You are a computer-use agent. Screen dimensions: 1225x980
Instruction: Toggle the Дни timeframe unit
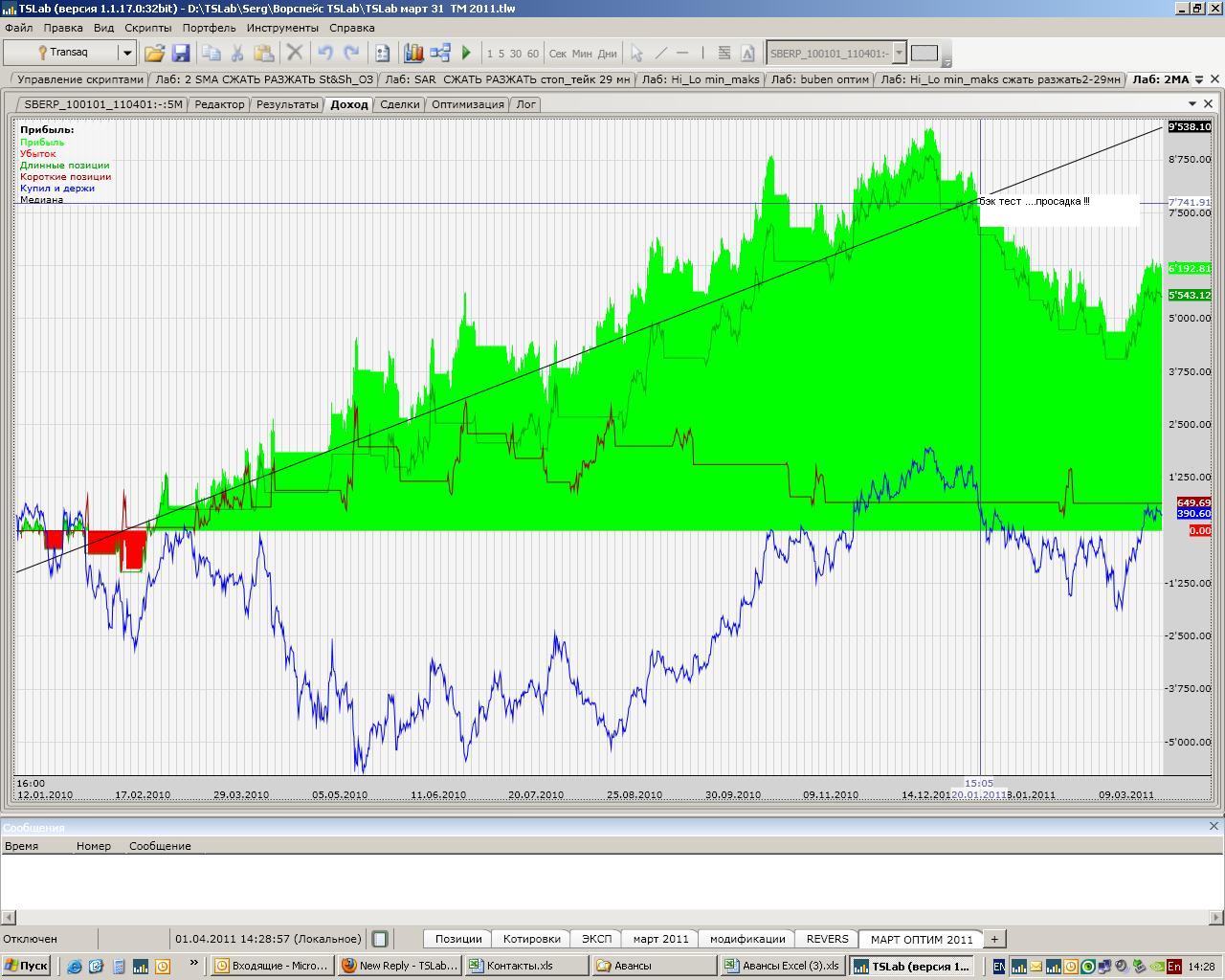click(x=607, y=54)
